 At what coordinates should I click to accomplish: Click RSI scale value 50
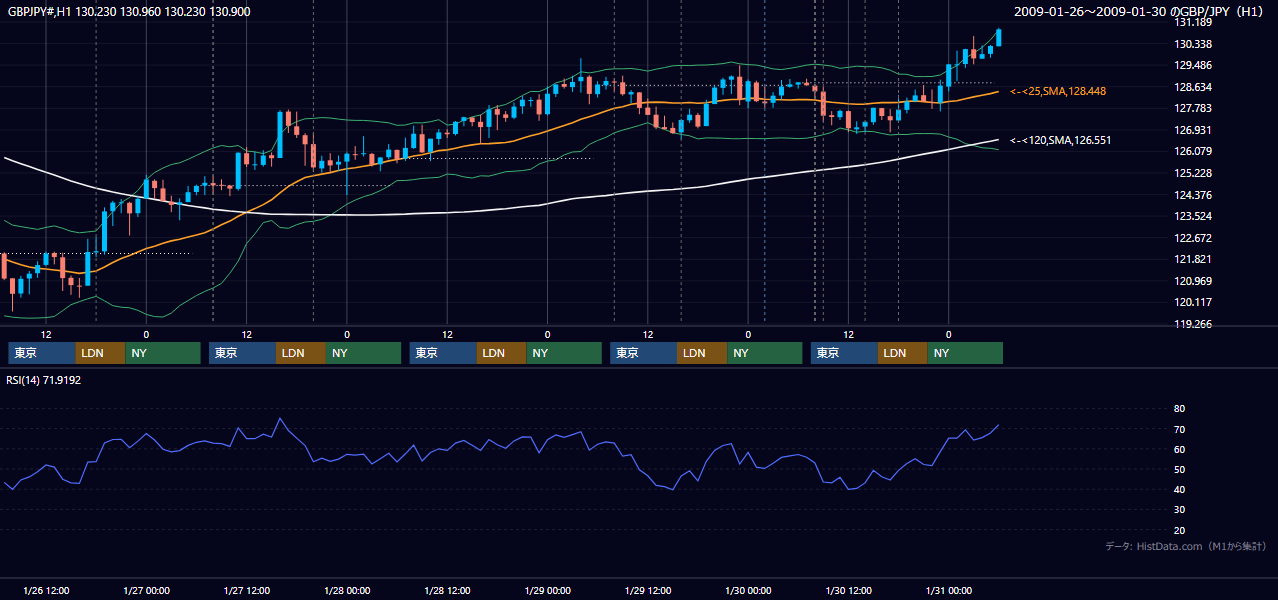click(x=1179, y=469)
